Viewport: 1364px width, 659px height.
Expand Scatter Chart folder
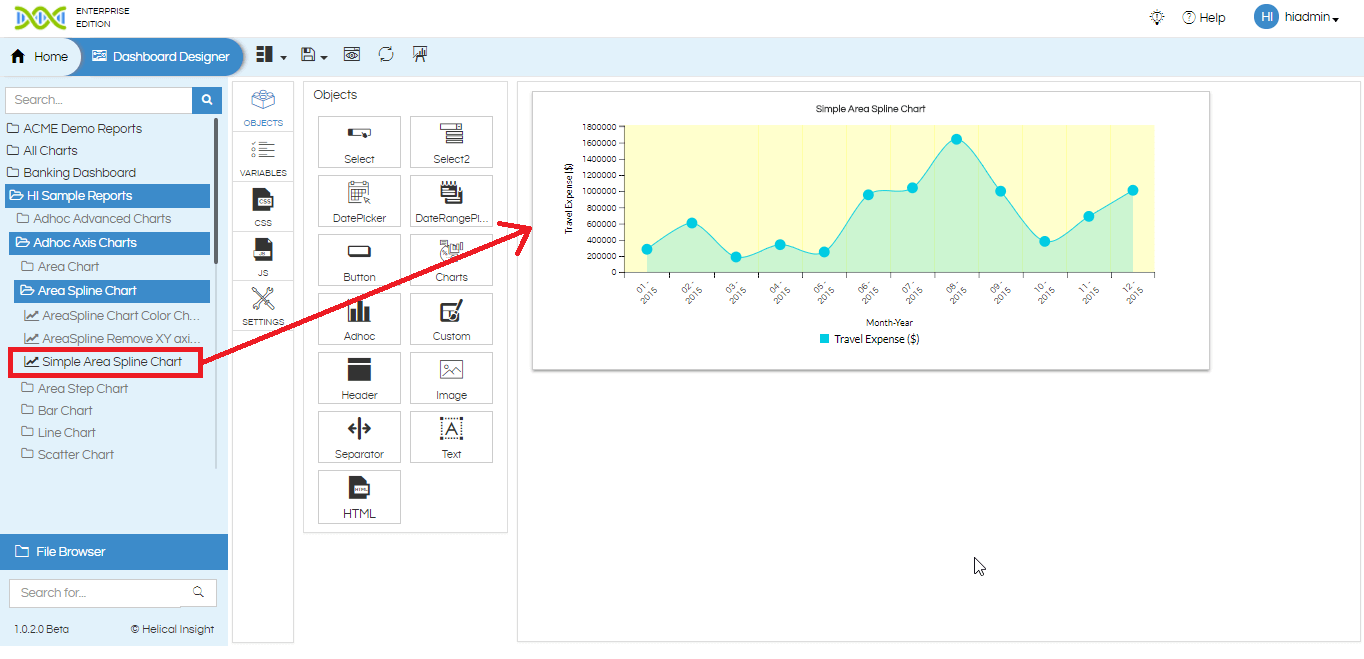68,455
